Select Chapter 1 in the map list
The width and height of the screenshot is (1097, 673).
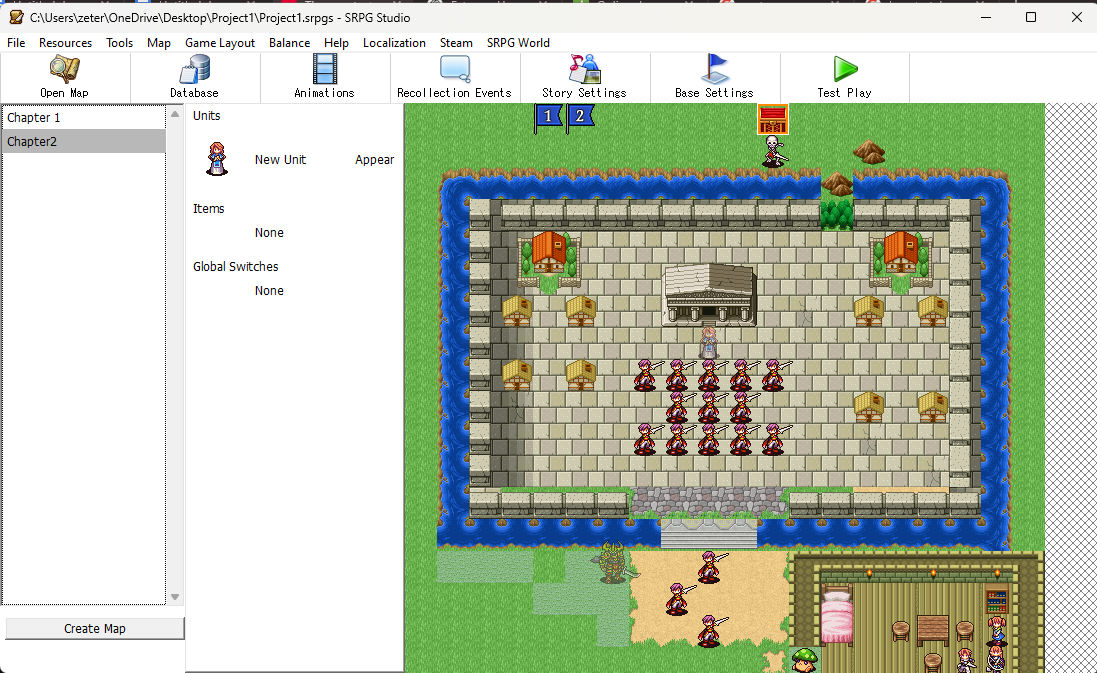coord(84,118)
